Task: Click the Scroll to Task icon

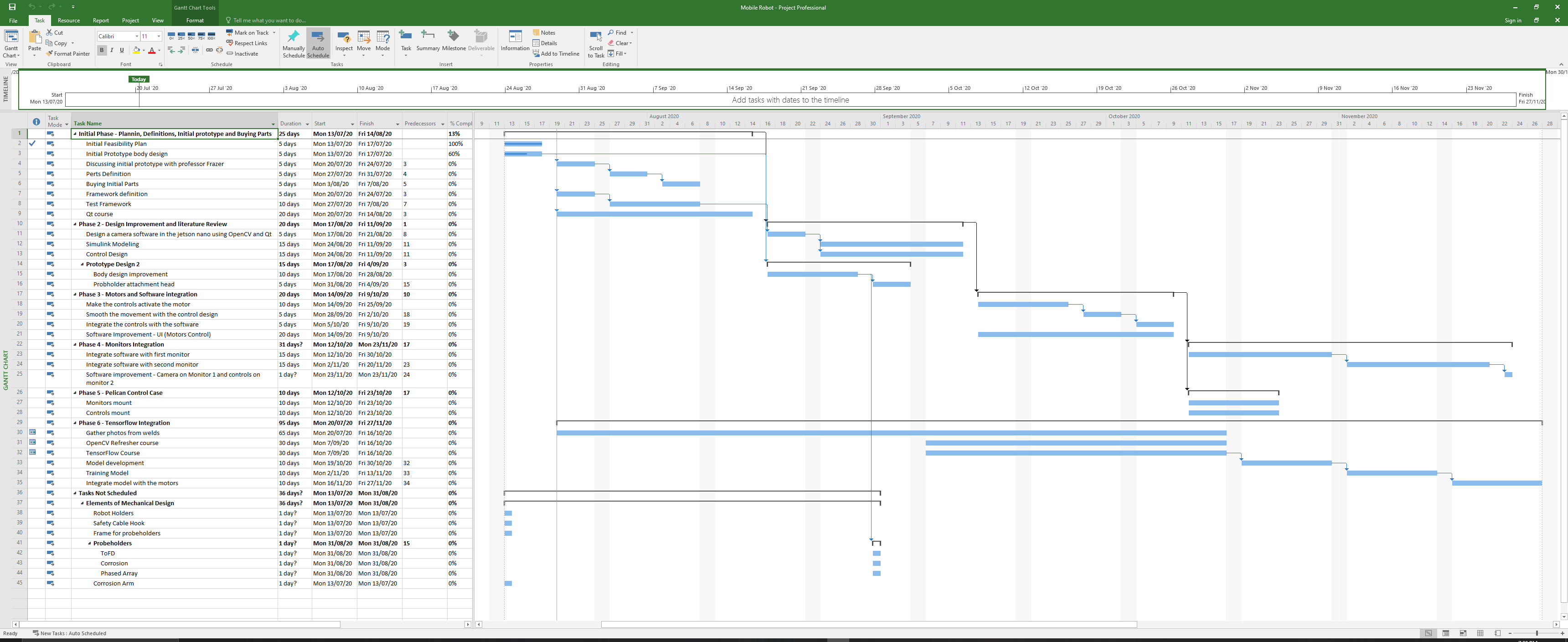Action: point(596,37)
